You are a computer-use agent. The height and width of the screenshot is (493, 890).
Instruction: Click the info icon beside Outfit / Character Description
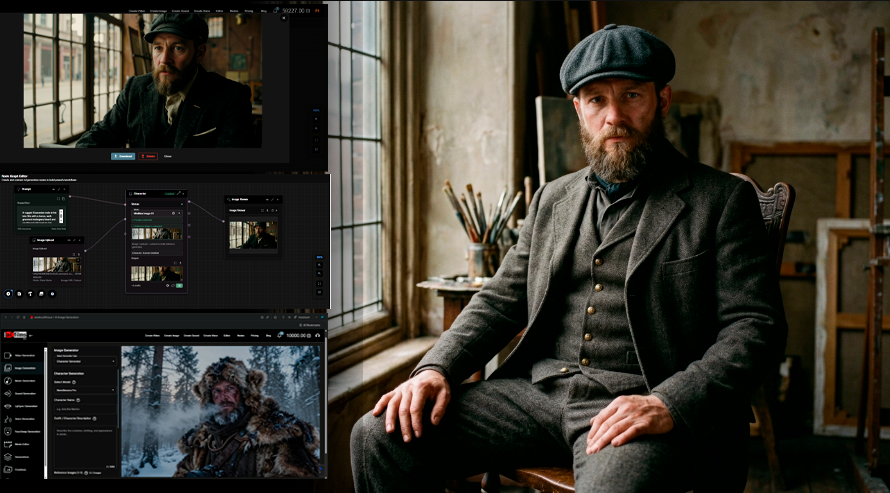tap(94, 419)
